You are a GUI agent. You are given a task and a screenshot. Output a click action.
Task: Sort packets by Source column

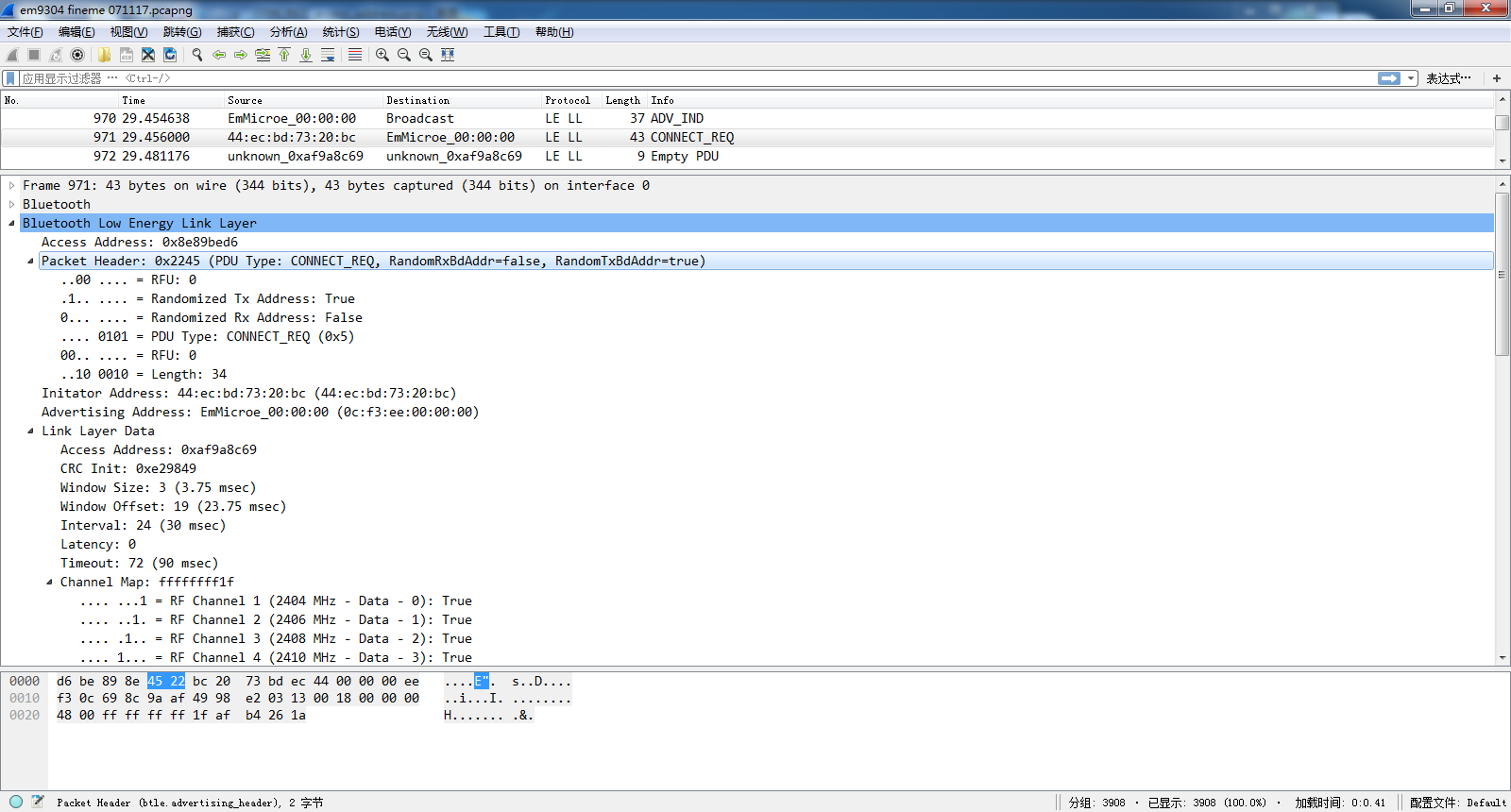click(303, 100)
